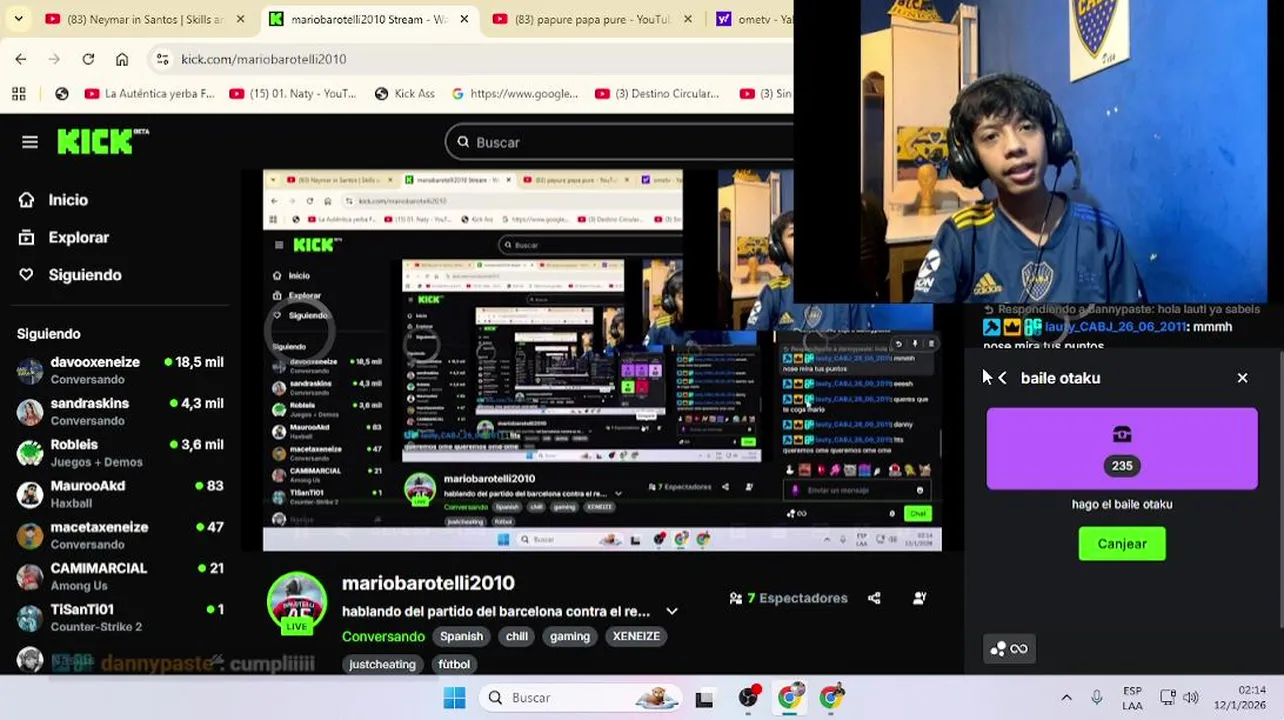Click the microphone tray icon
Image resolution: width=1284 pixels, height=720 pixels.
(x=1096, y=697)
